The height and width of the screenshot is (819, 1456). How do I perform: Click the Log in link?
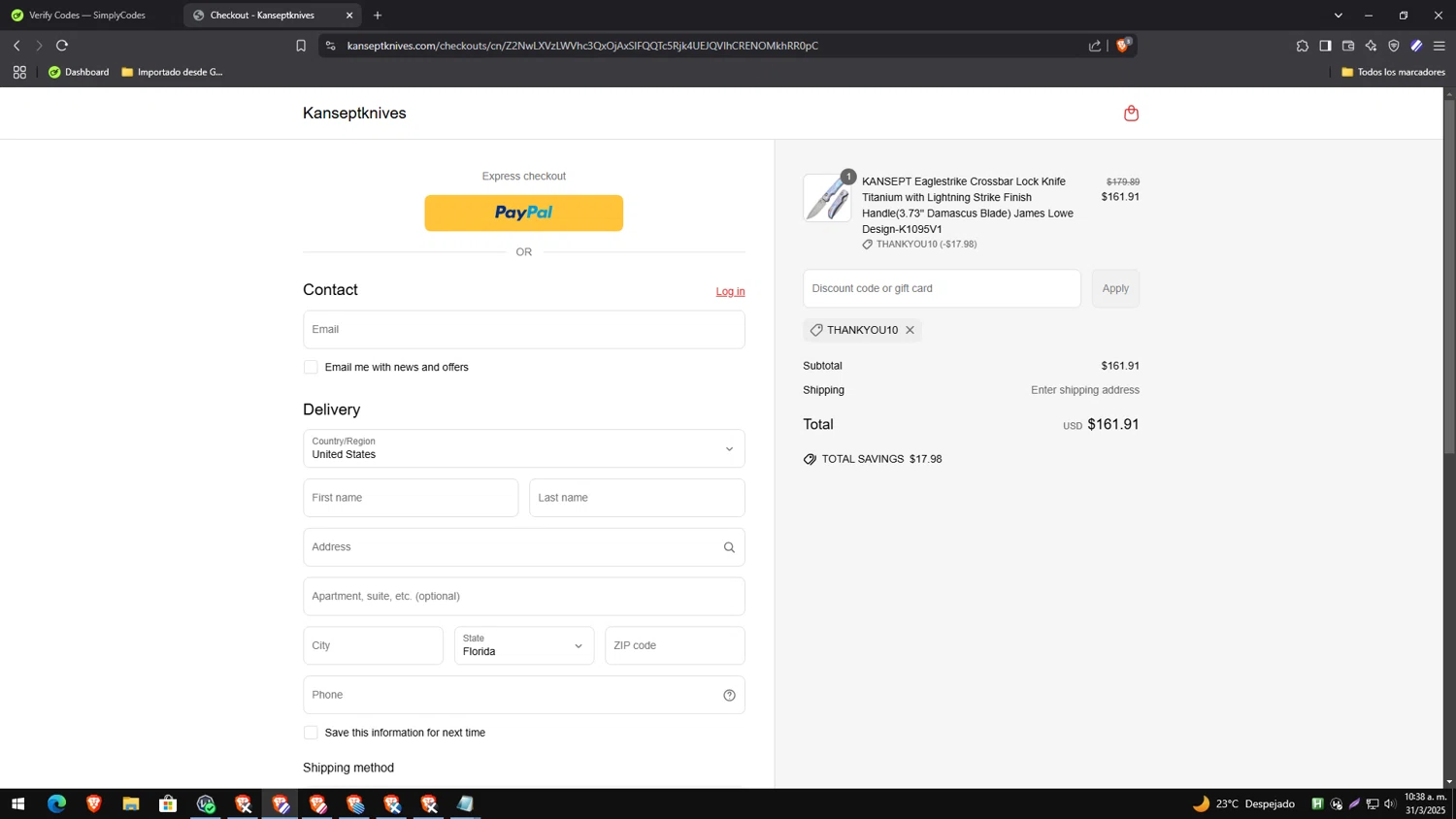pyautogui.click(x=730, y=291)
